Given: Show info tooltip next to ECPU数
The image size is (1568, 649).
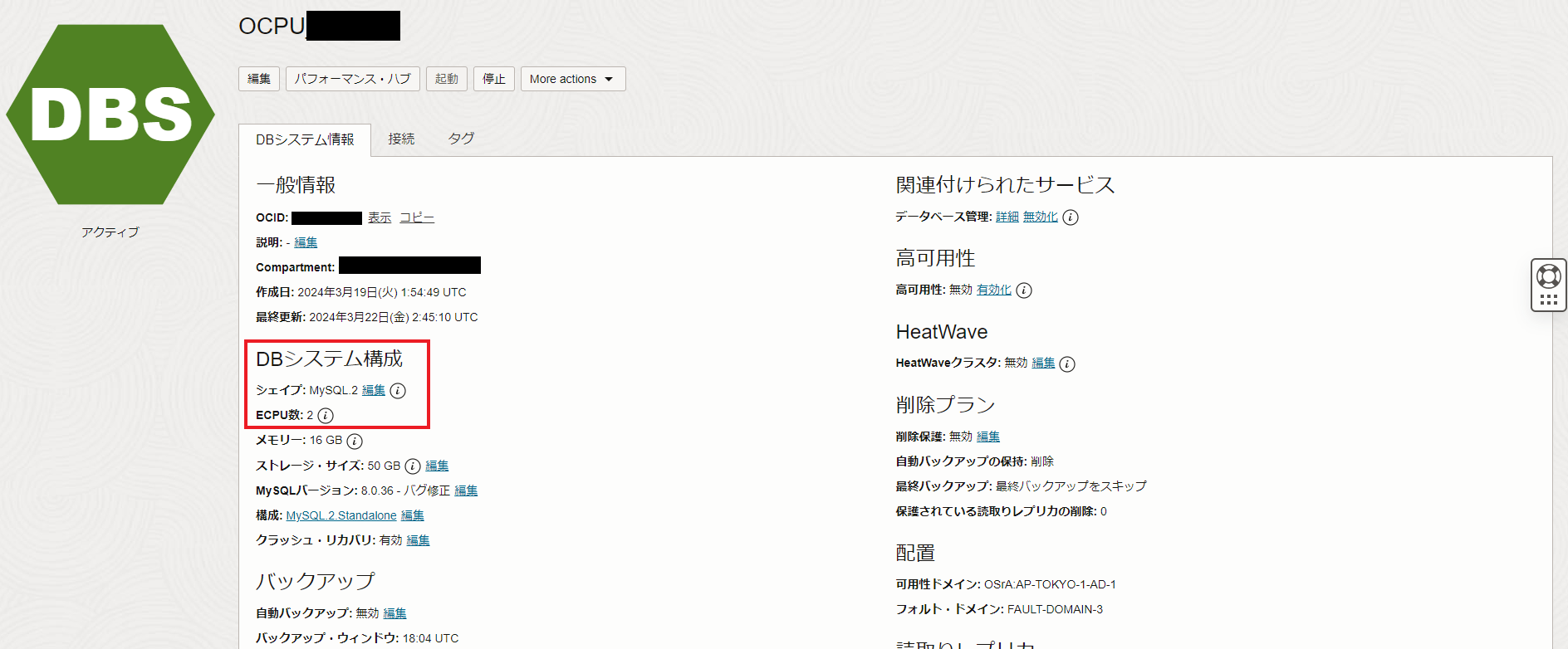Looking at the screenshot, I should (x=326, y=416).
